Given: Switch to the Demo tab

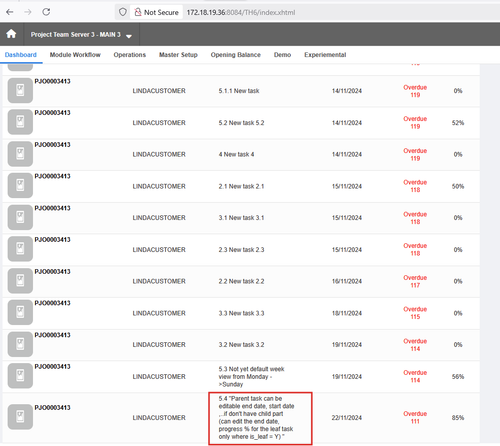Looking at the screenshot, I should point(282,55).
